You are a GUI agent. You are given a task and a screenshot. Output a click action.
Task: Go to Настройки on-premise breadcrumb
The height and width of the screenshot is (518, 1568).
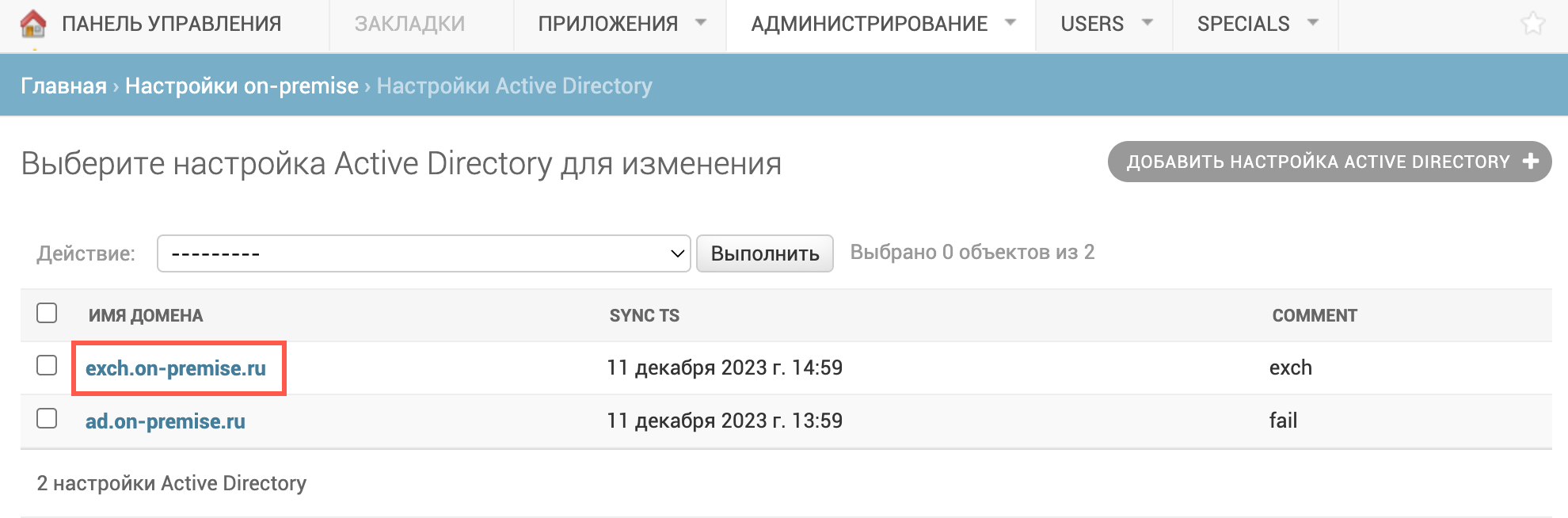tap(242, 86)
